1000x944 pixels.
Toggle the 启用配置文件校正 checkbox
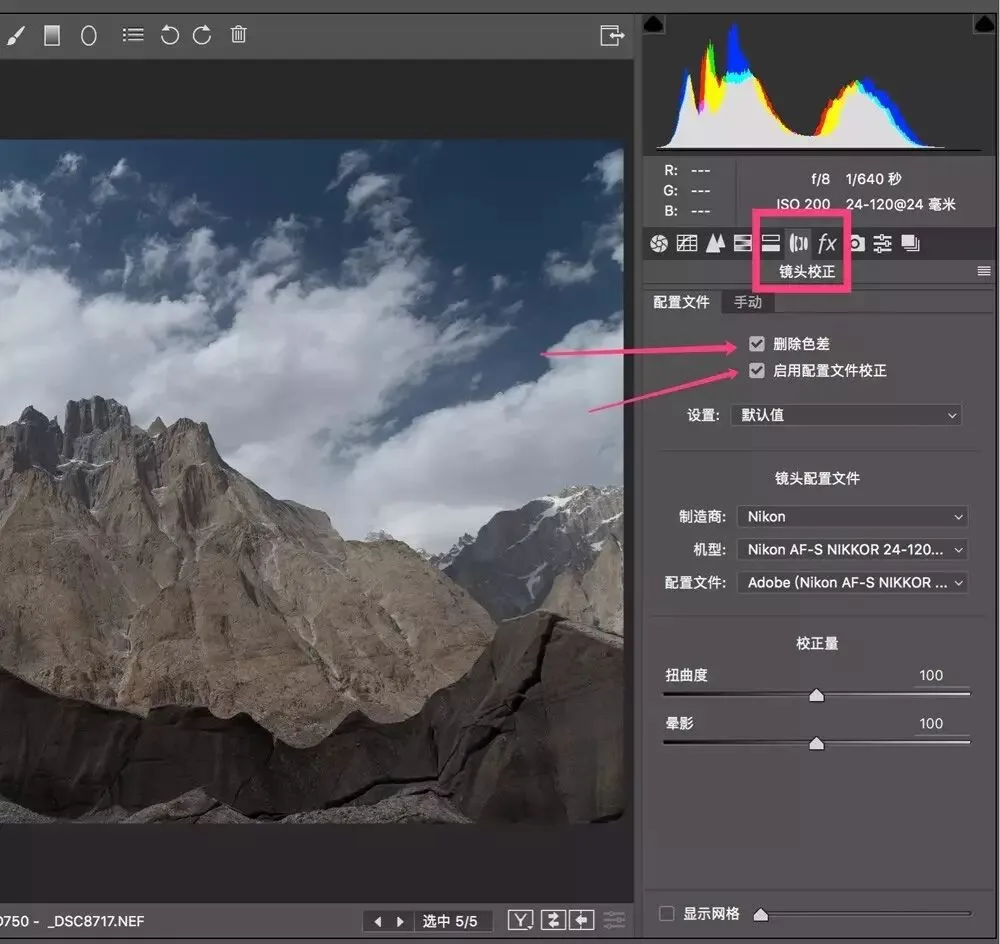coord(756,371)
